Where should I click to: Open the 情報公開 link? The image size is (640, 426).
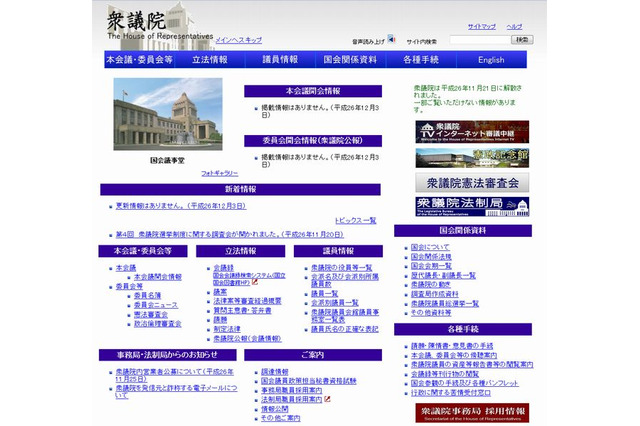tap(275, 409)
